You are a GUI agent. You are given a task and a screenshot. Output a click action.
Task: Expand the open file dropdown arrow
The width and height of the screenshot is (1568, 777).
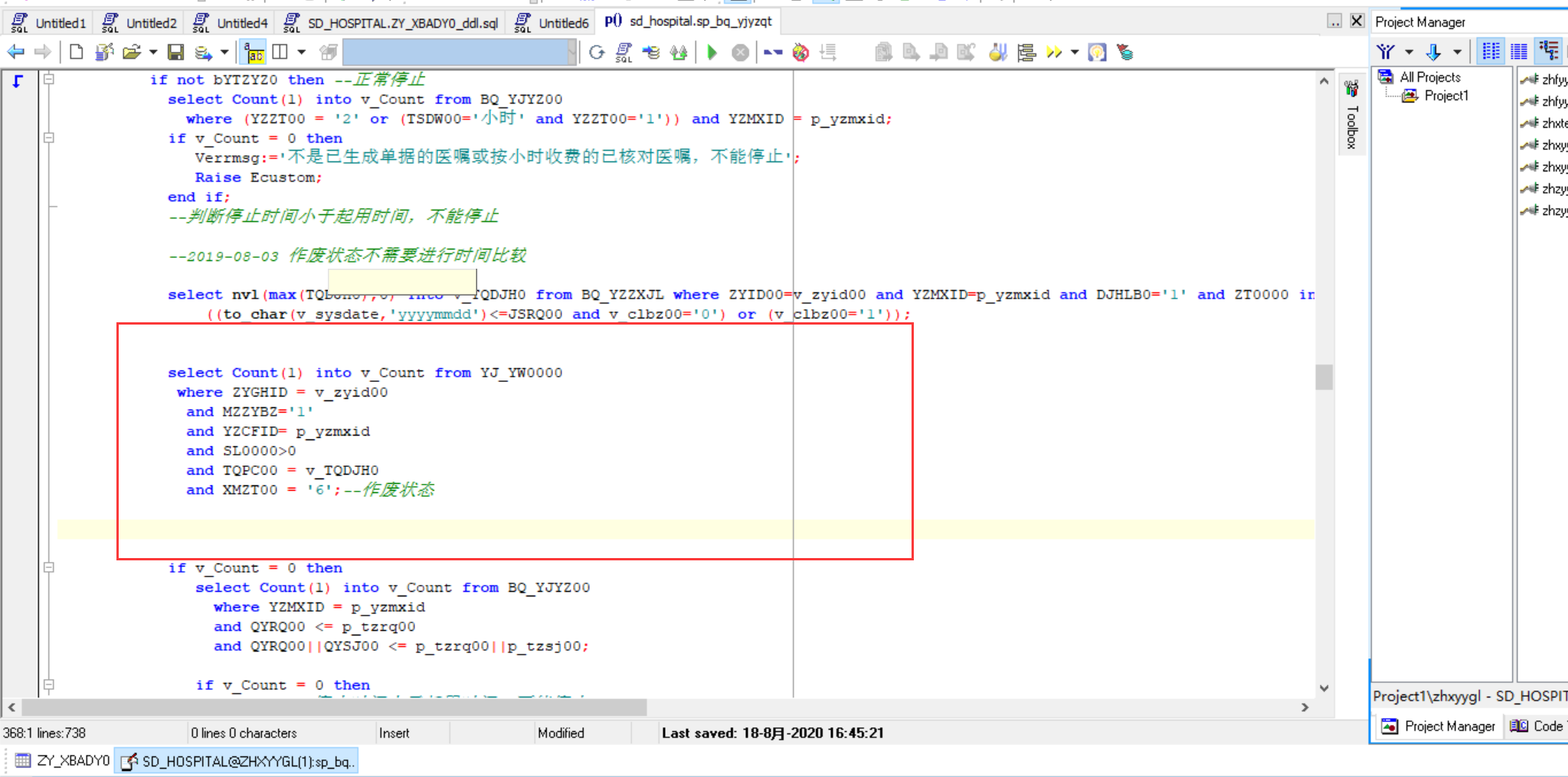[x=152, y=52]
